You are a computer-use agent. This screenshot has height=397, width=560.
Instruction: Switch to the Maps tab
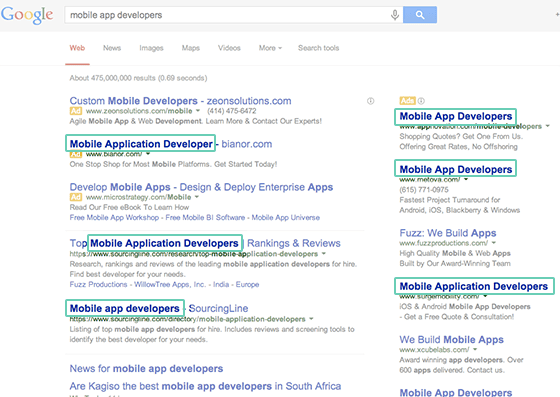click(191, 48)
